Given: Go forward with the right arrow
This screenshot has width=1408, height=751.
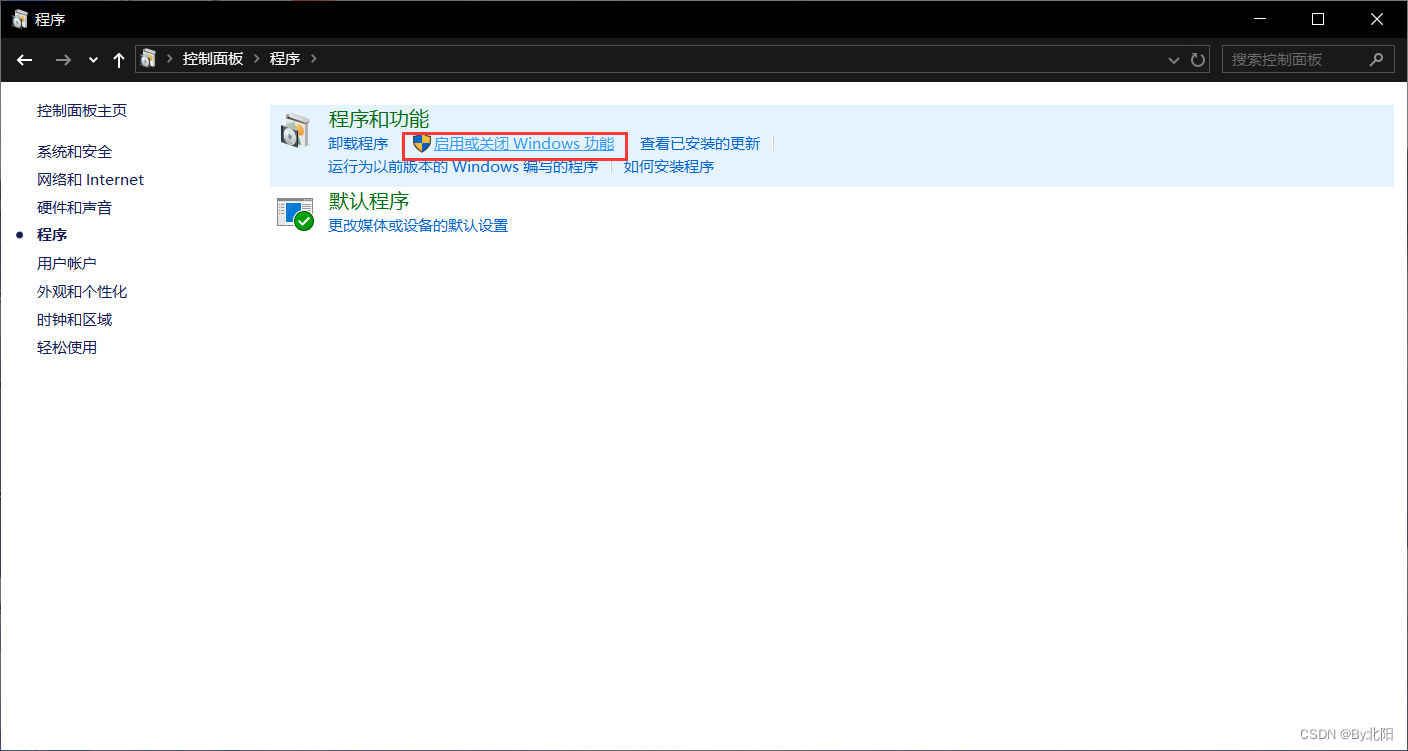Looking at the screenshot, I should pyautogui.click(x=63, y=60).
